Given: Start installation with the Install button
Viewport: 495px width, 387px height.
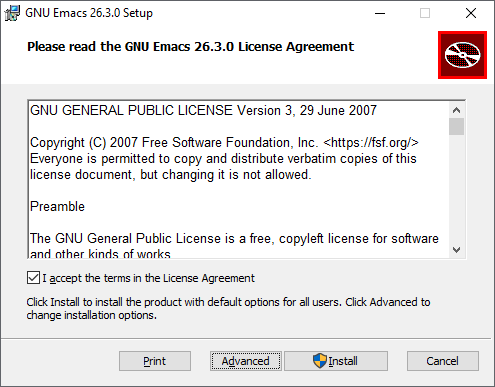Looking at the screenshot, I should (x=336, y=361).
